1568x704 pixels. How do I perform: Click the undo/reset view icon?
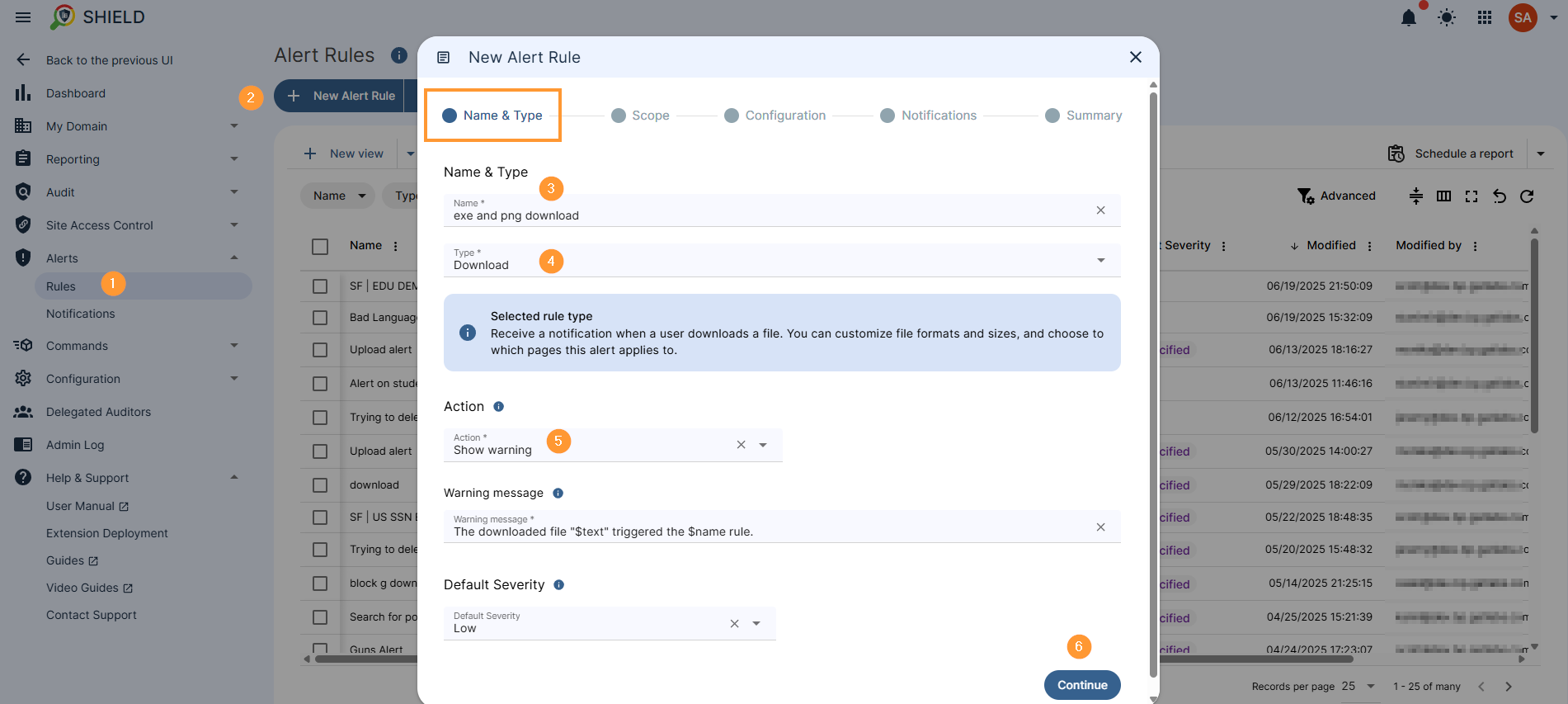pyautogui.click(x=1500, y=196)
